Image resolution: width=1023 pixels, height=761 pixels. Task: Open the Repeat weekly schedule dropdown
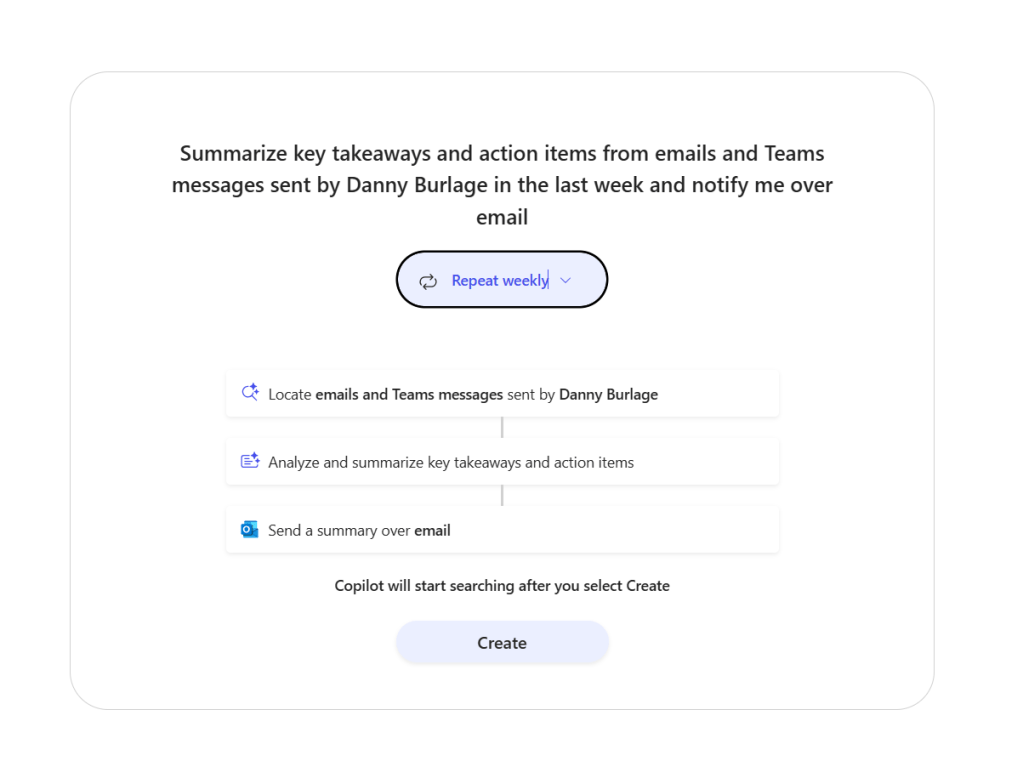(502, 280)
